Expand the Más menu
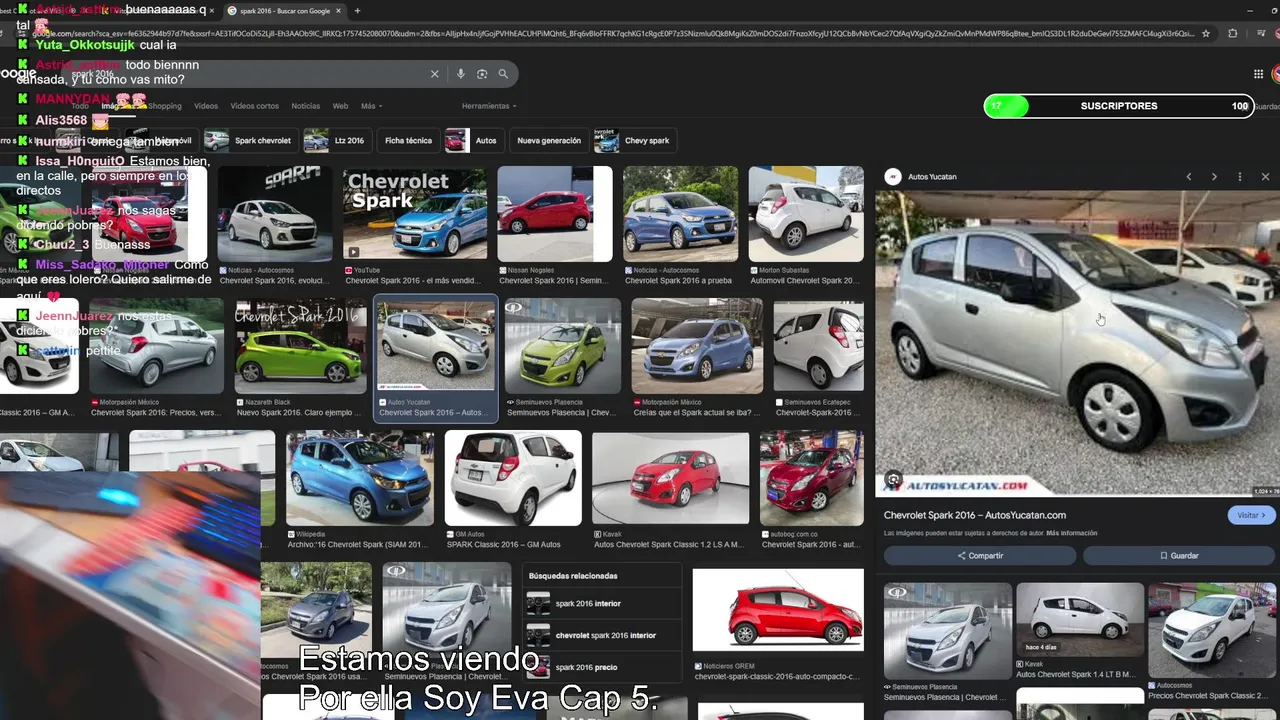The height and width of the screenshot is (720, 1280). 371,106
